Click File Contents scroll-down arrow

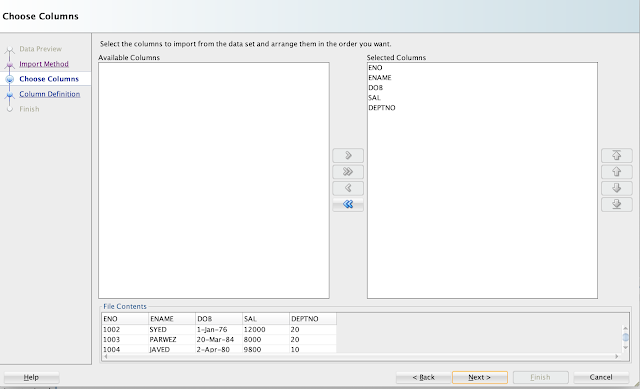point(625,347)
